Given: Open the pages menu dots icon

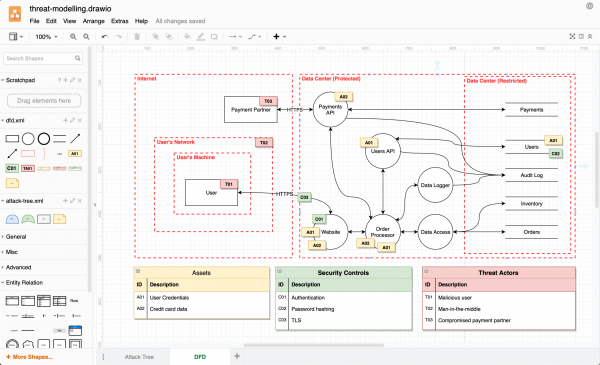Looking at the screenshot, I should pos(103,357).
